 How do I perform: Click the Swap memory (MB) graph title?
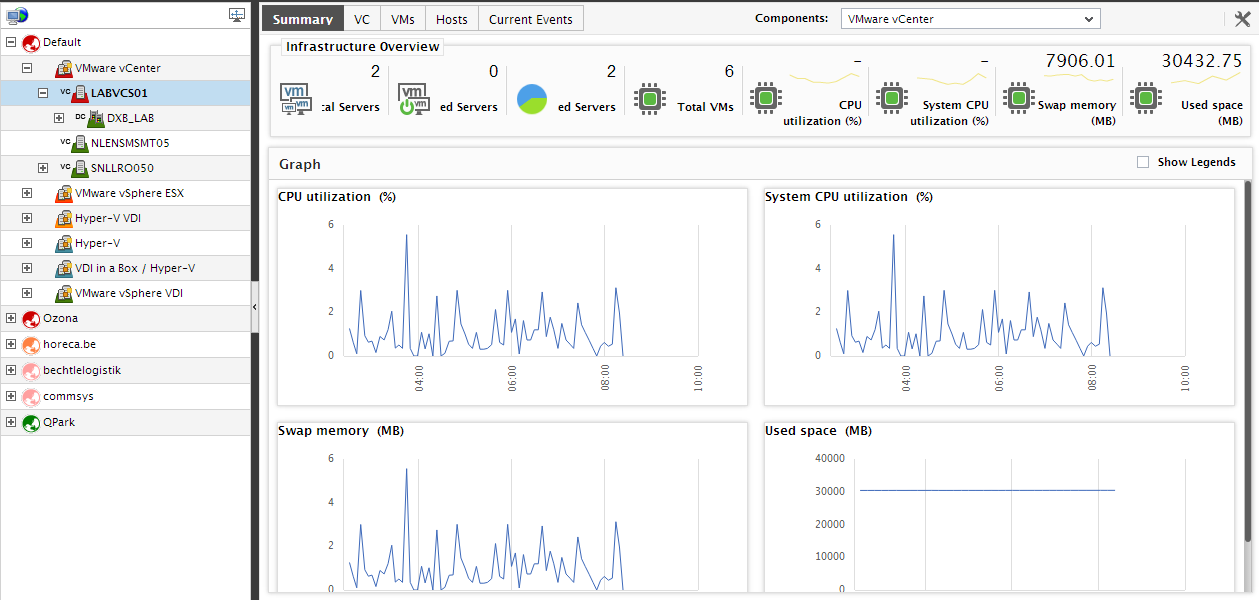click(341, 431)
